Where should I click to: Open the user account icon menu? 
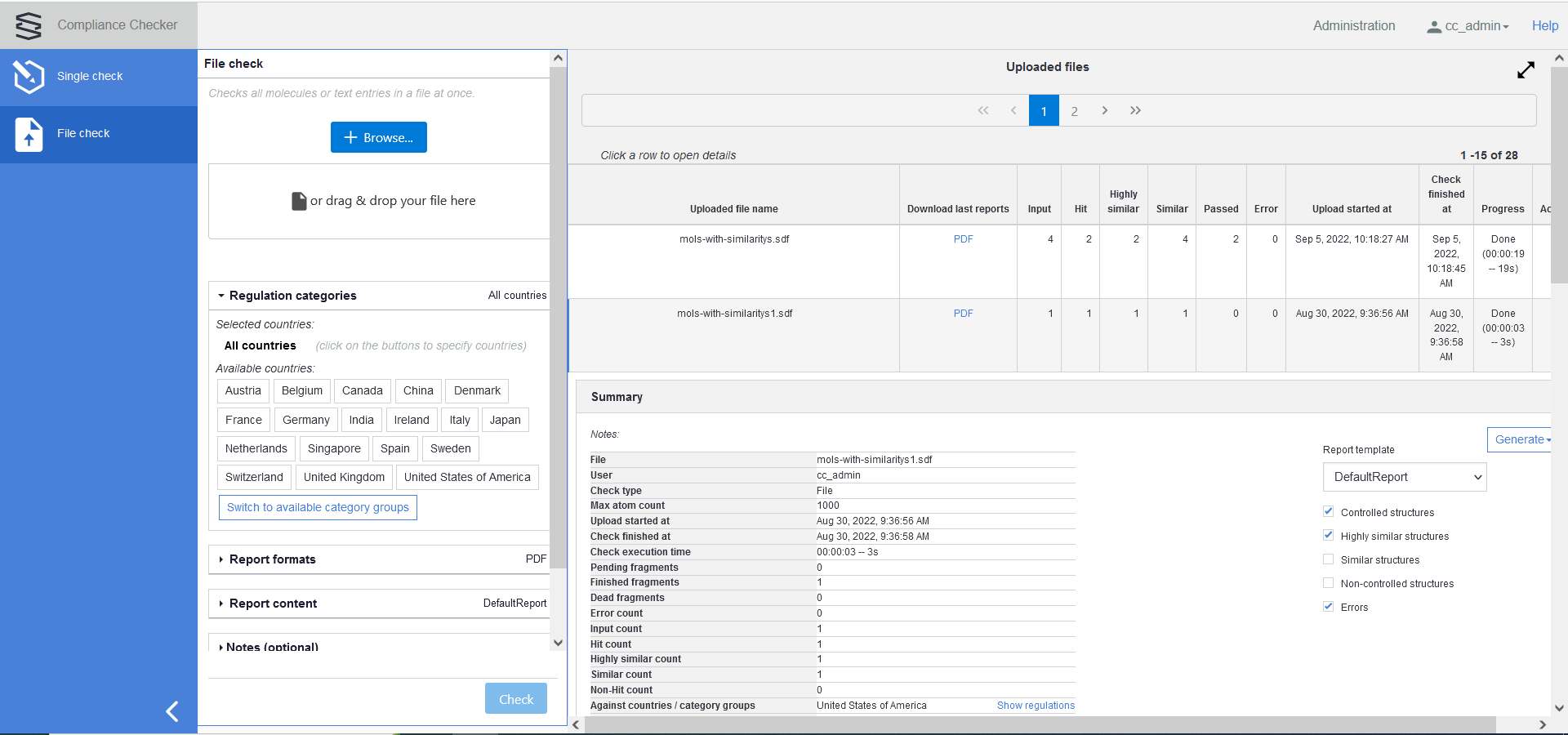coord(1434,25)
